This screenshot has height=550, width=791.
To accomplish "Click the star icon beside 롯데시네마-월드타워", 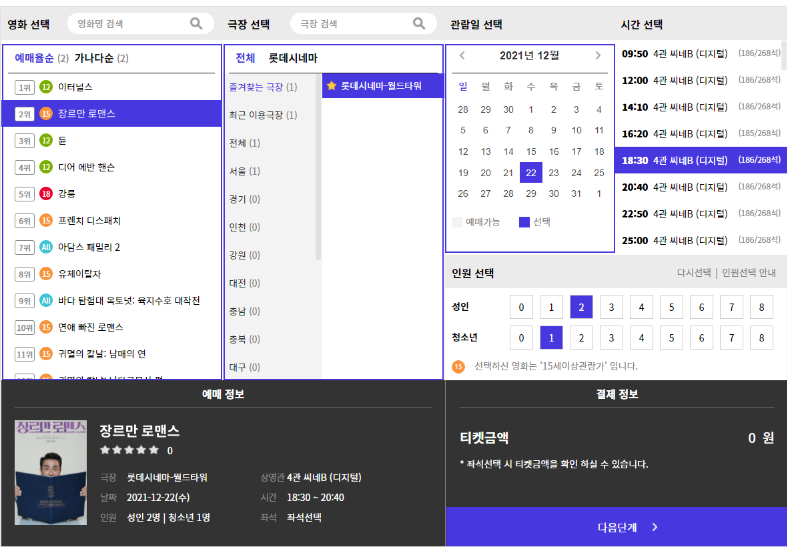I will click(331, 86).
